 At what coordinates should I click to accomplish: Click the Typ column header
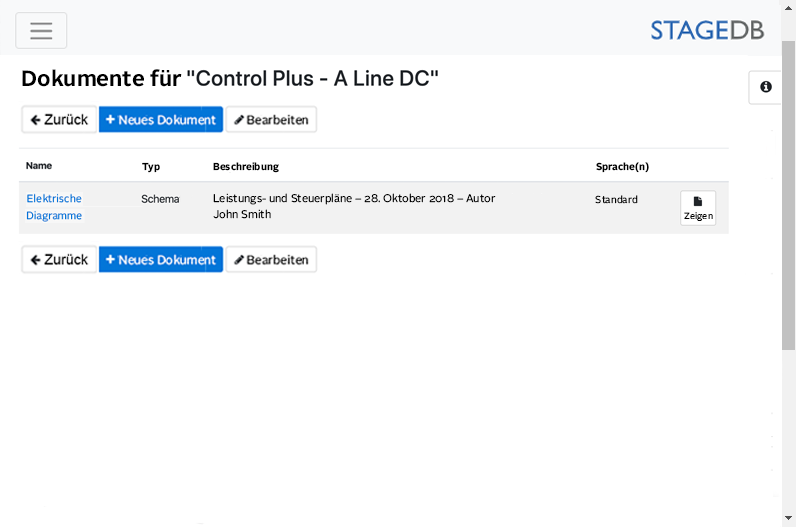tap(151, 167)
